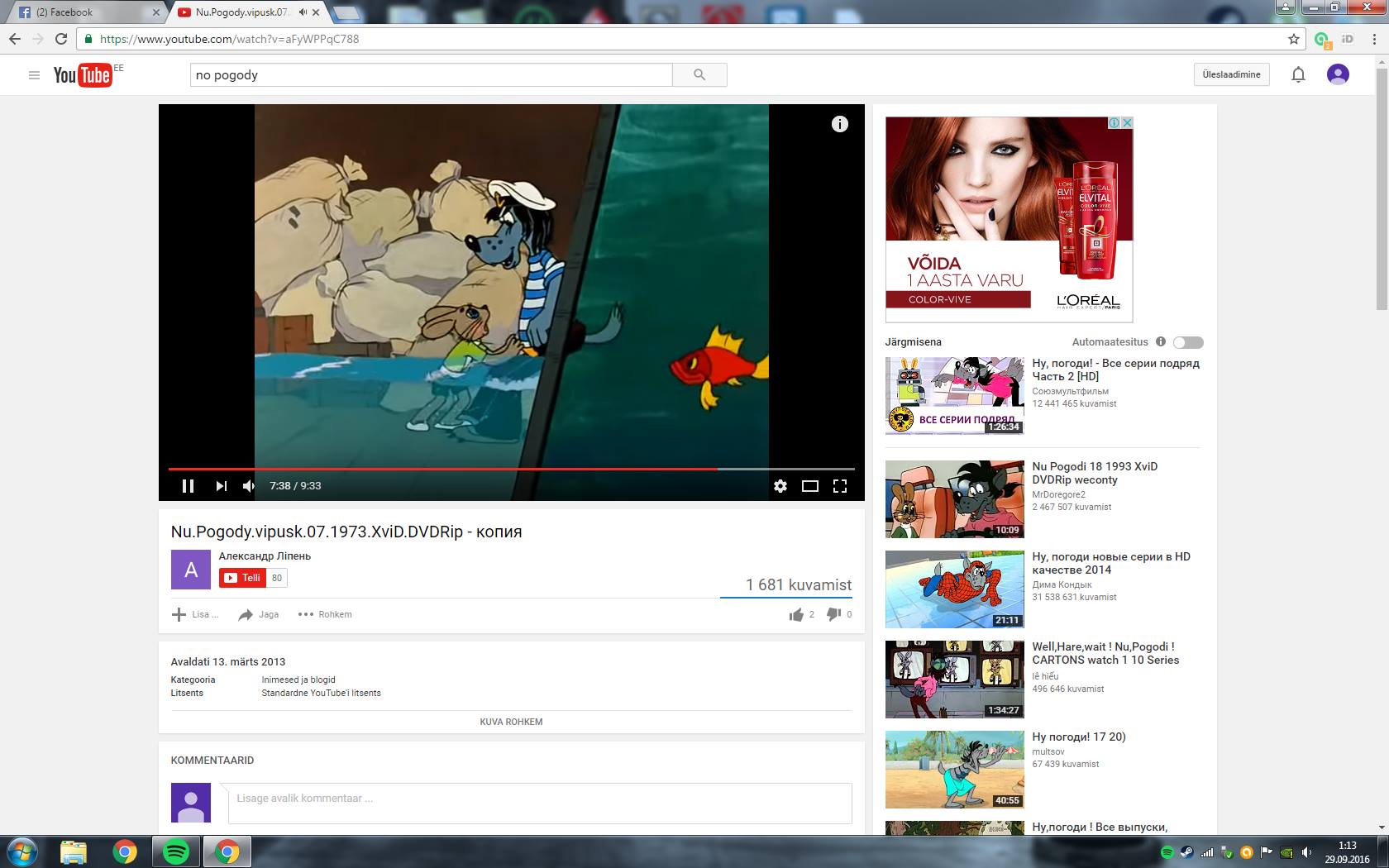Open volume control in system tray
This screenshot has height=868, width=1389.
1306,852
